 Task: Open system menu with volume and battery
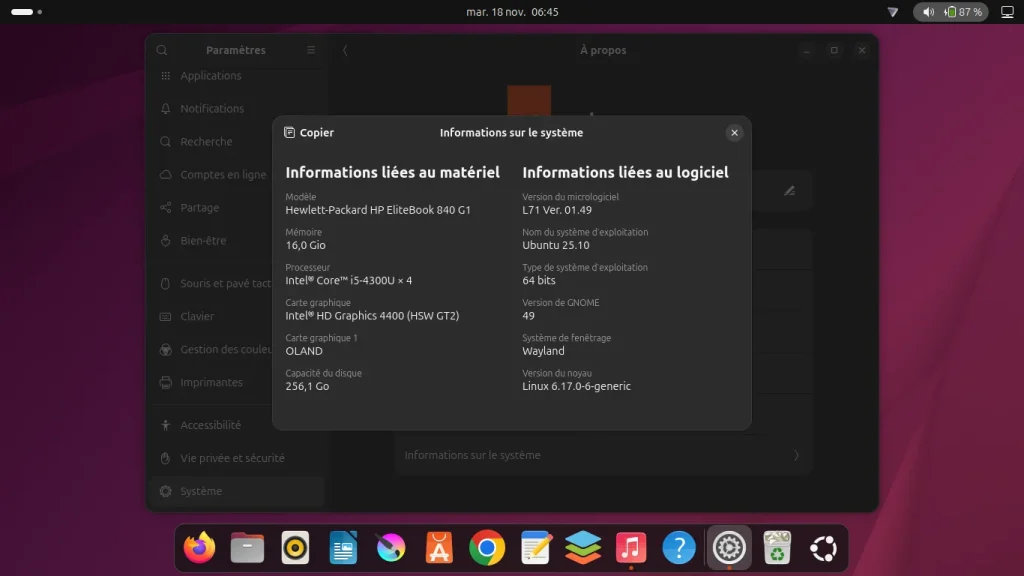[951, 12]
